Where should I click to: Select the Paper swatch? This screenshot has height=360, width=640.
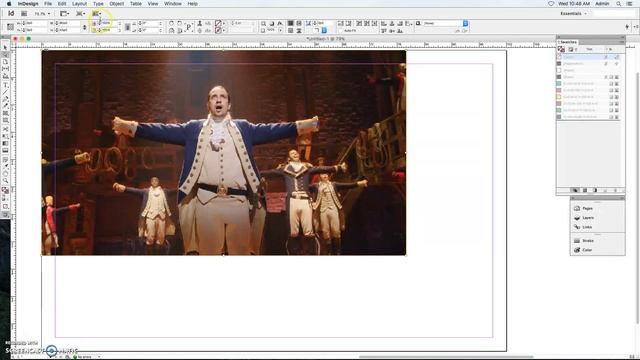pos(589,70)
